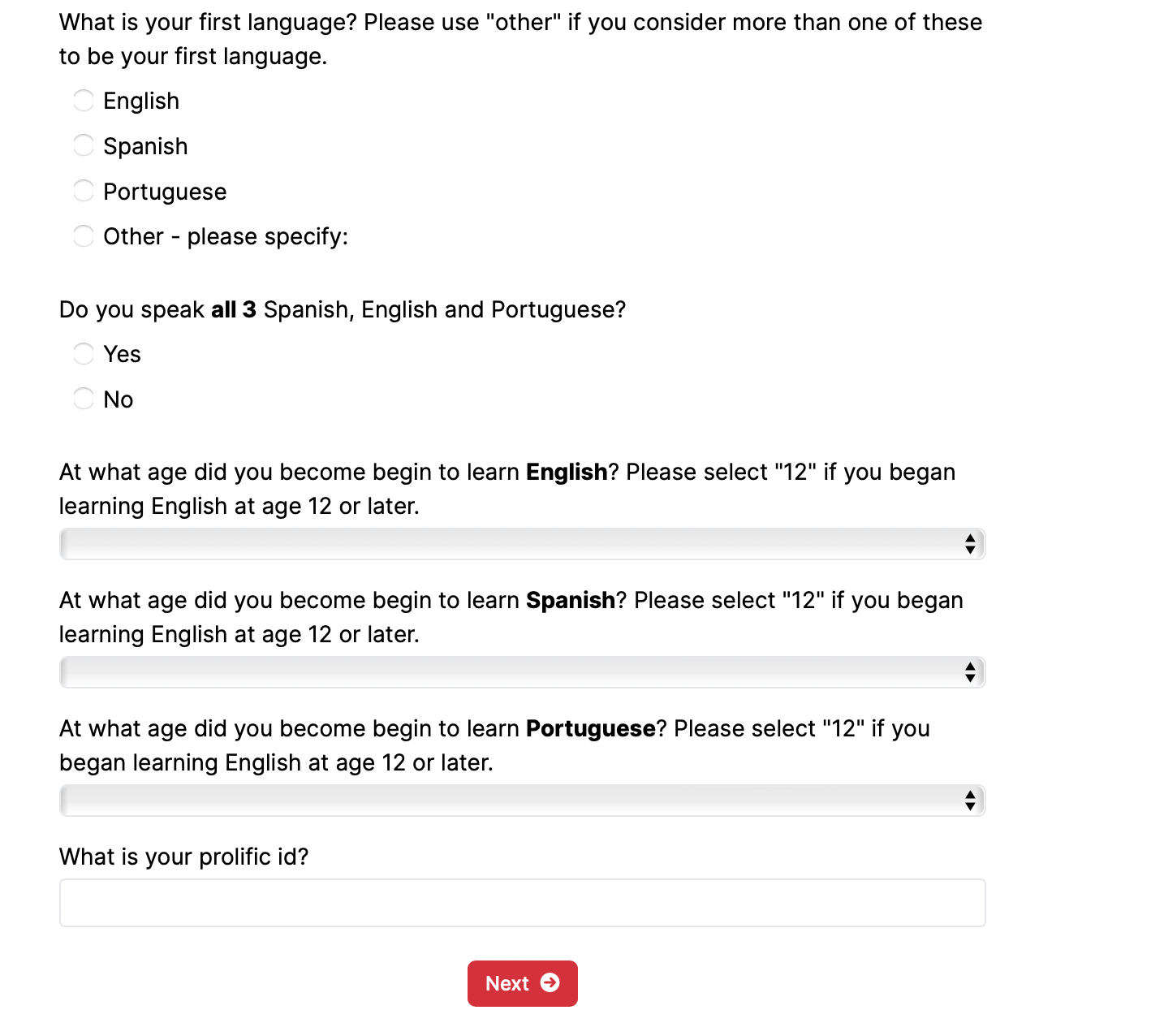Pick the "Other - please specify" radio button

[84, 236]
